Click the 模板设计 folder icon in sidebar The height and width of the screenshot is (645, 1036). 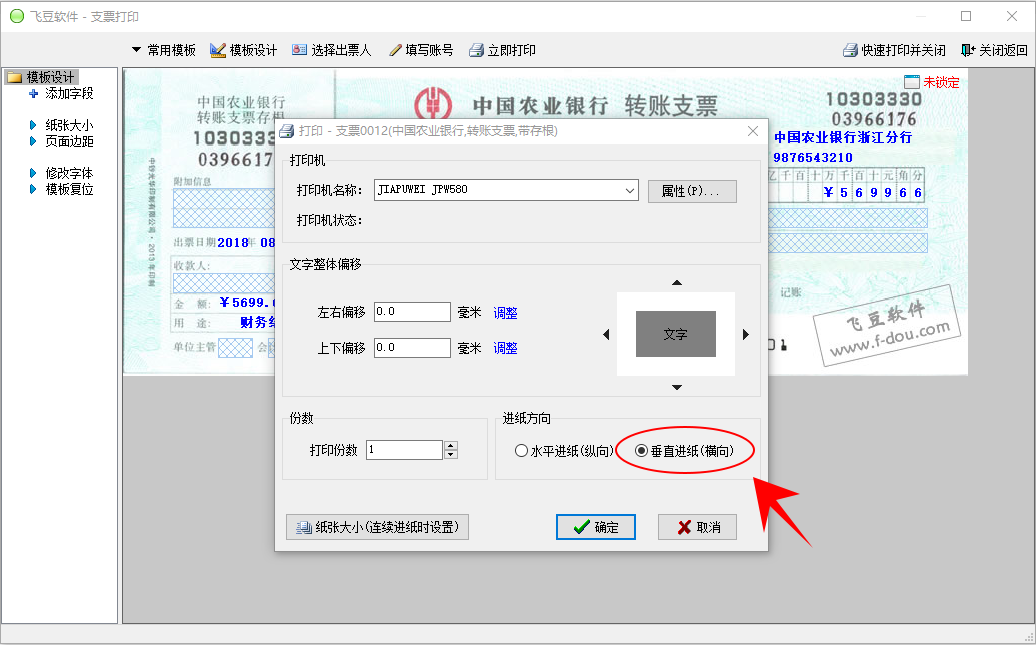click(x=15, y=77)
